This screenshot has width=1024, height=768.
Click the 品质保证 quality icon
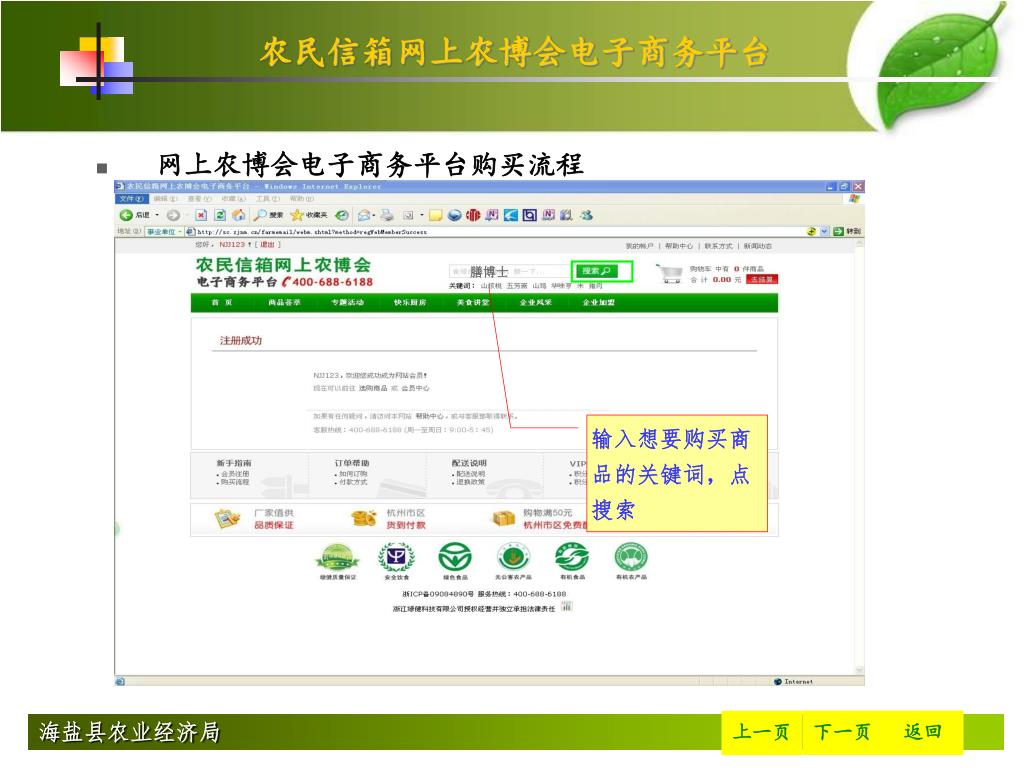point(227,519)
